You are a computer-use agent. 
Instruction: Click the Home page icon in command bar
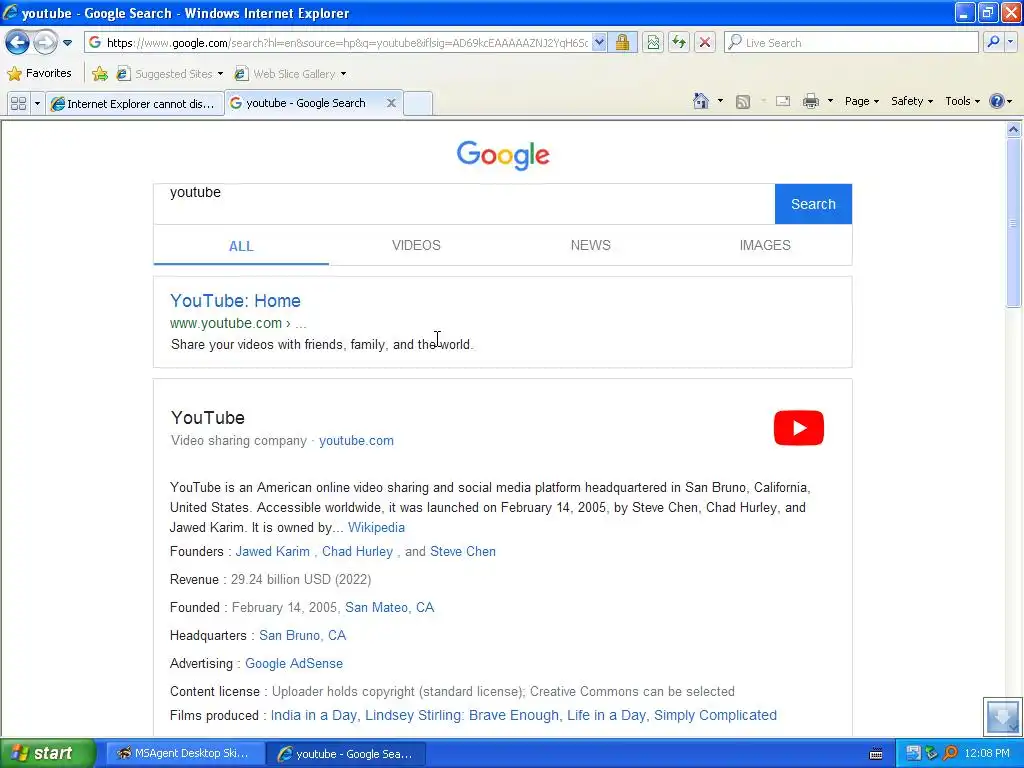[x=701, y=101]
